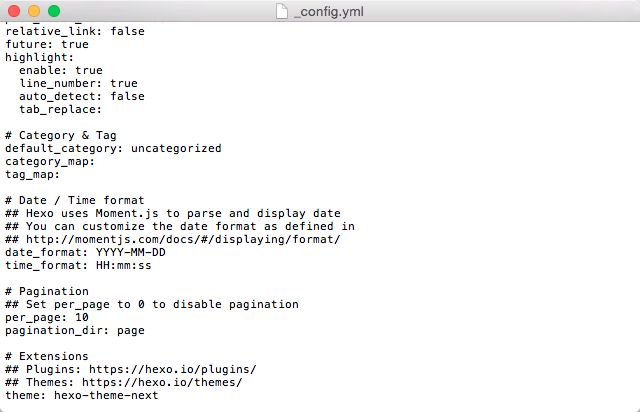This screenshot has width=640, height=412.
Task: Click the yellow minimize window button
Action: 34,11
